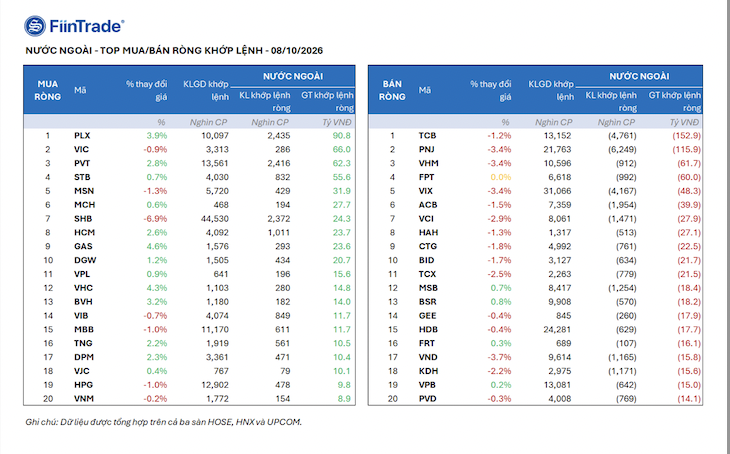Click the FRT ticker symbol
This screenshot has height=454, width=730.
[x=426, y=343]
